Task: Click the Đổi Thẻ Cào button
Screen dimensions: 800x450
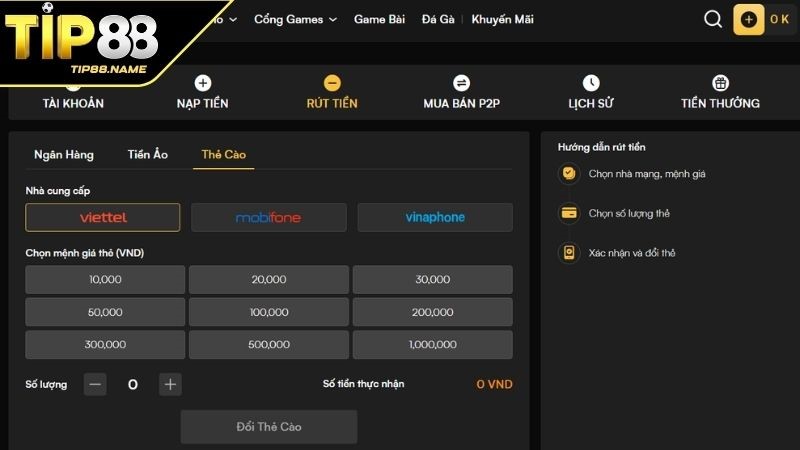Action: pyautogui.click(x=269, y=427)
